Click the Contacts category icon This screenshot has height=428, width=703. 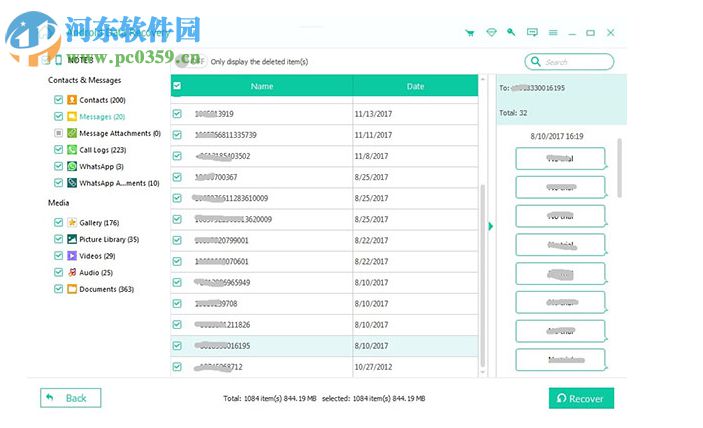pyautogui.click(x=72, y=99)
